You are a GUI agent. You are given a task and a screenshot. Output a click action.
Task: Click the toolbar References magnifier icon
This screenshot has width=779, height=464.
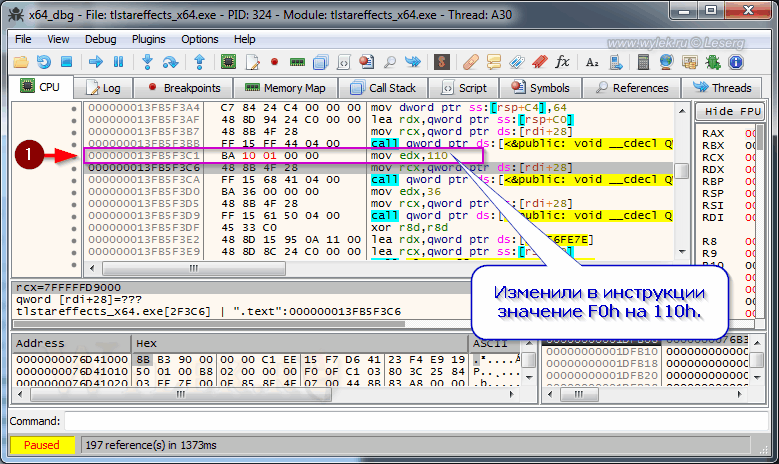pyautogui.click(x=390, y=62)
